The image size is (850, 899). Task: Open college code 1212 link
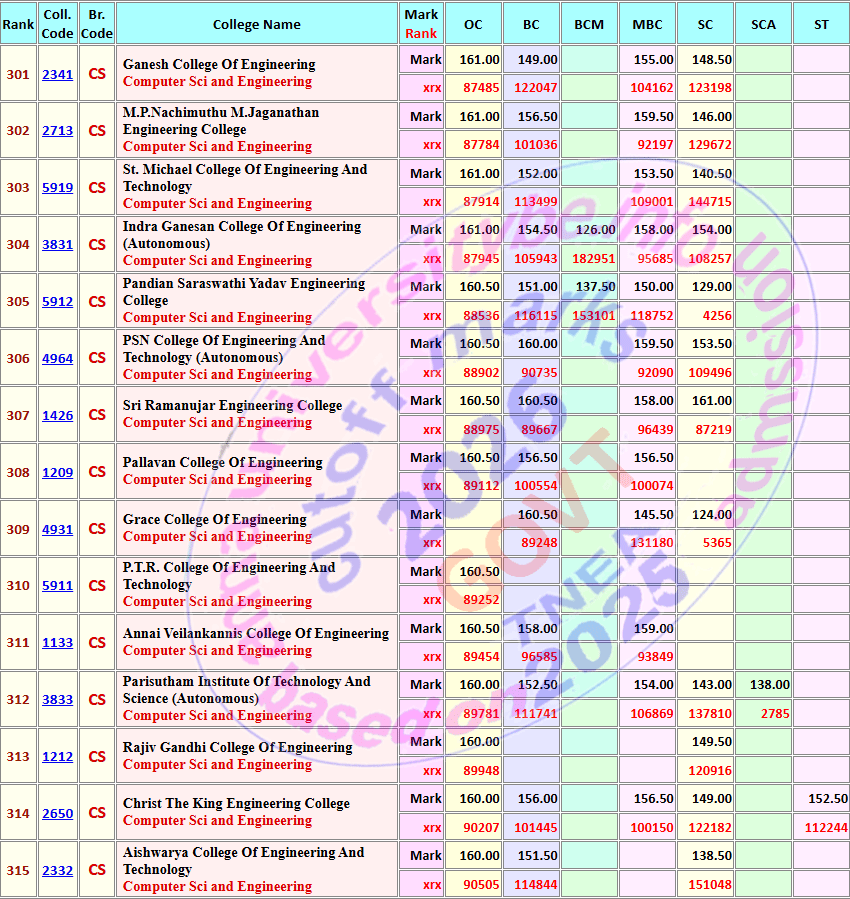[57, 757]
